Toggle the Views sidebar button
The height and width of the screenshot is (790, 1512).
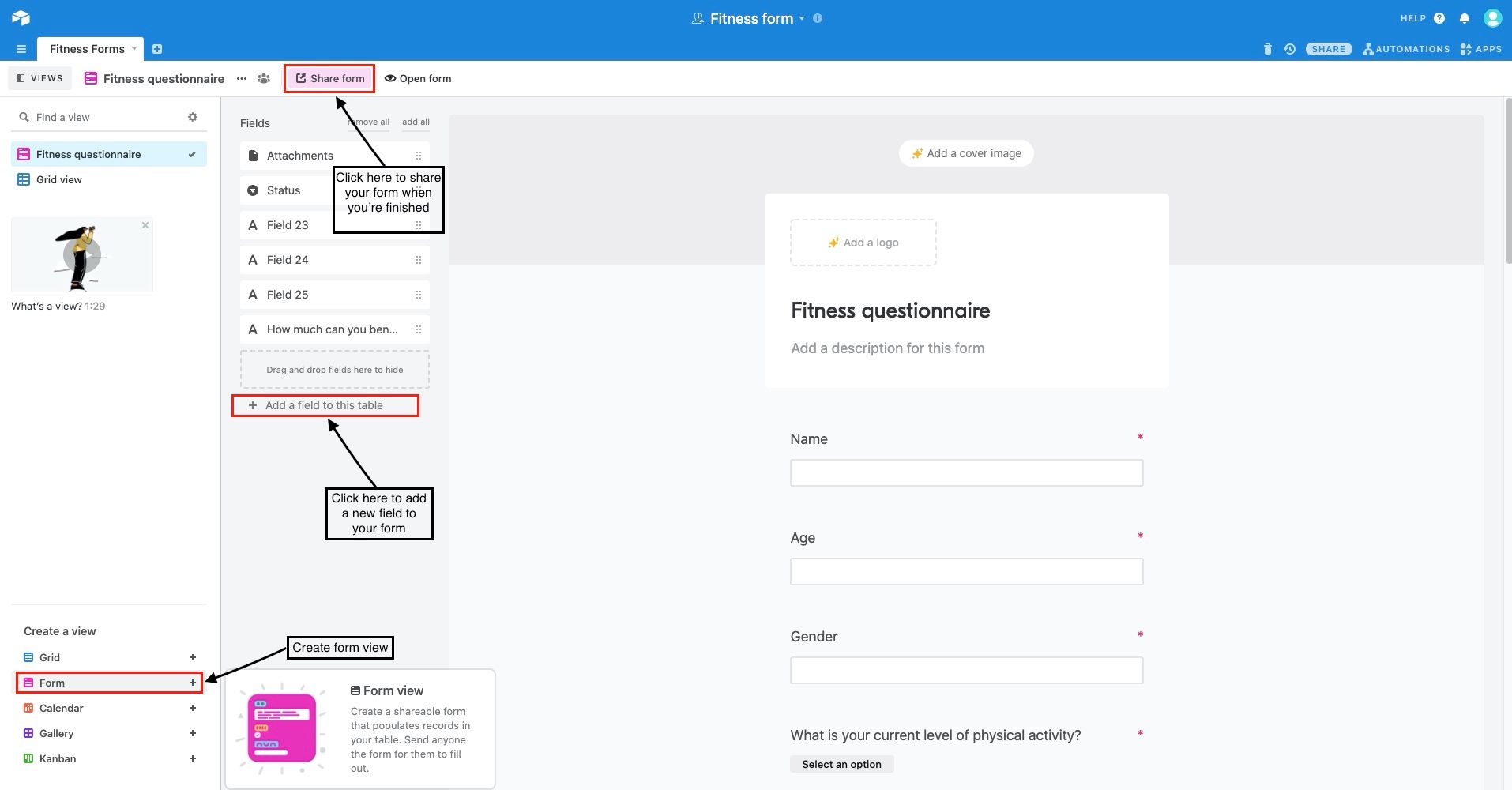pos(39,78)
